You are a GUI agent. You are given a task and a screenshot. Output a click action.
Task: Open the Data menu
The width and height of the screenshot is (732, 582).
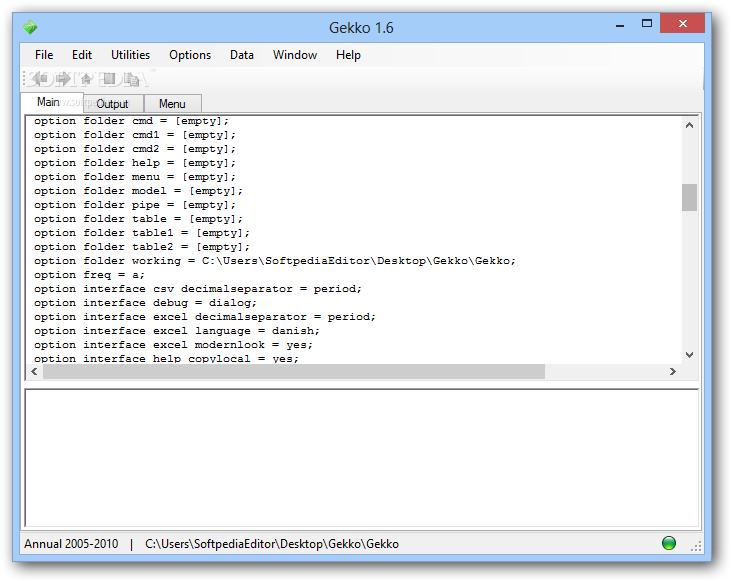pos(242,55)
